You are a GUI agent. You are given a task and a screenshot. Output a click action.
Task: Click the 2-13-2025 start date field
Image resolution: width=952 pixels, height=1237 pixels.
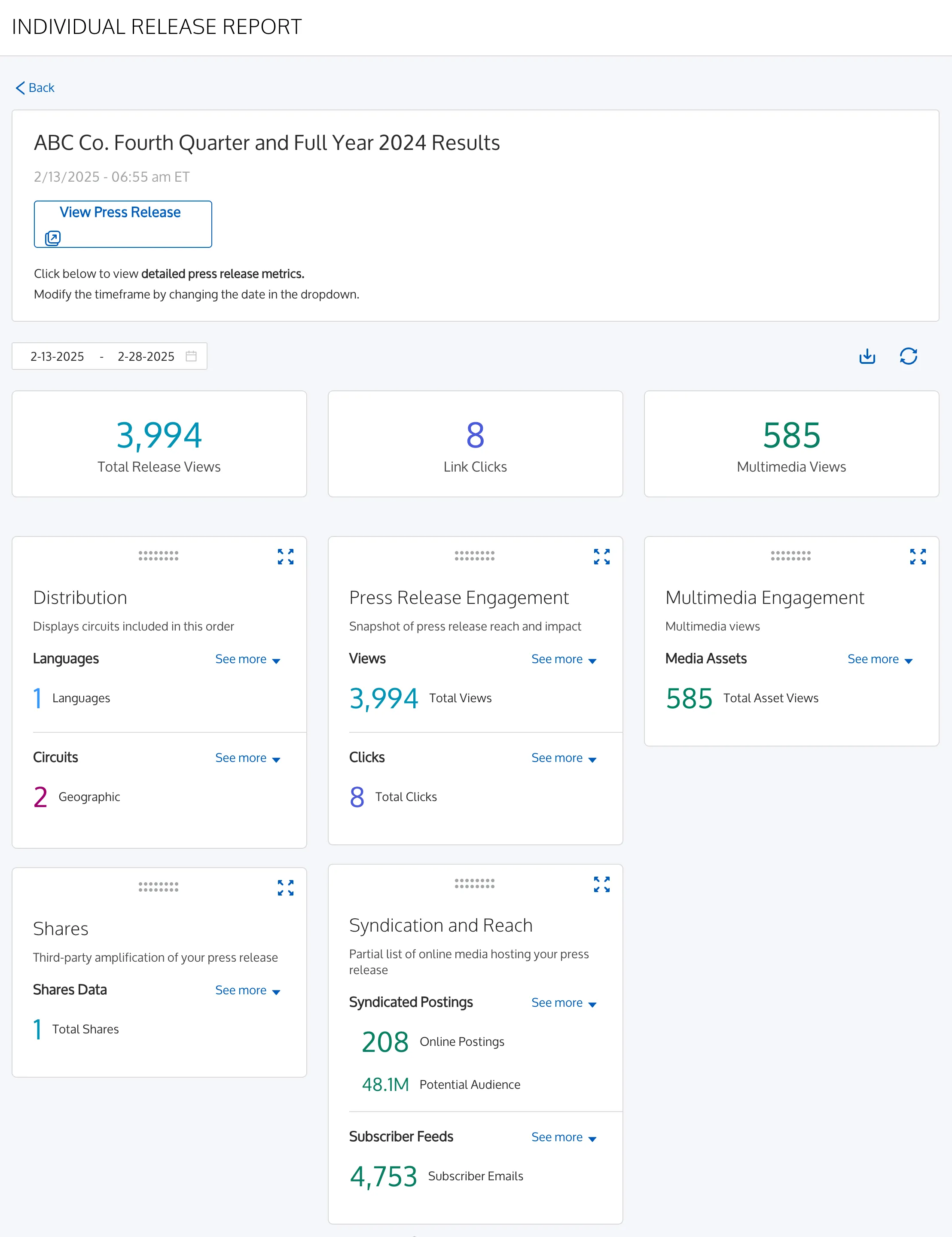57,356
